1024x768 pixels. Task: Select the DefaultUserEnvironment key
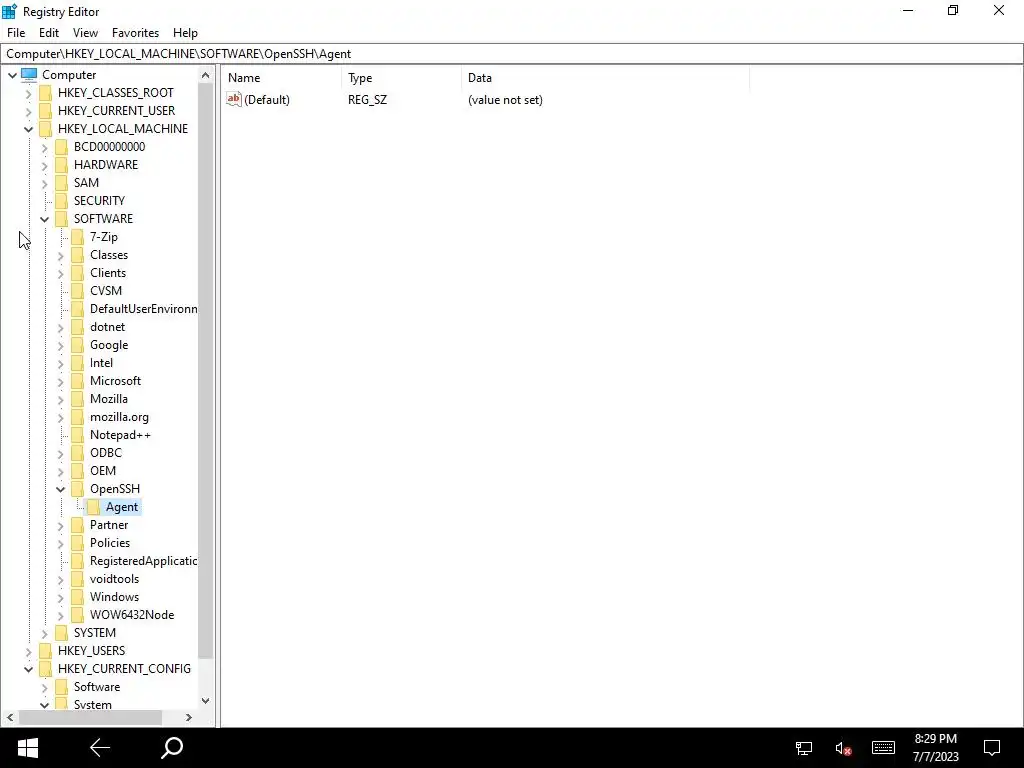coord(143,309)
